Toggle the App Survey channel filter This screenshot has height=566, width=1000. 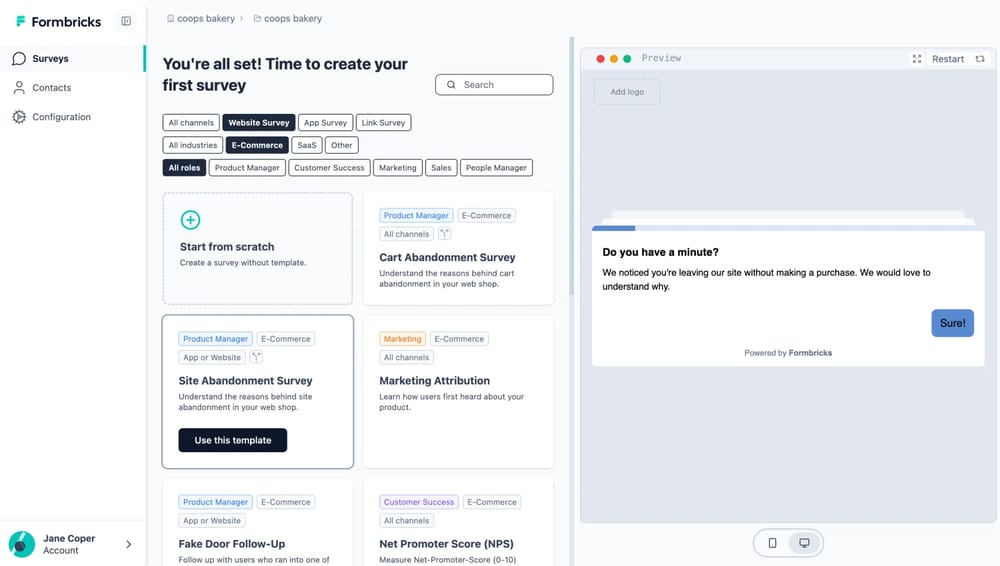pos(325,123)
